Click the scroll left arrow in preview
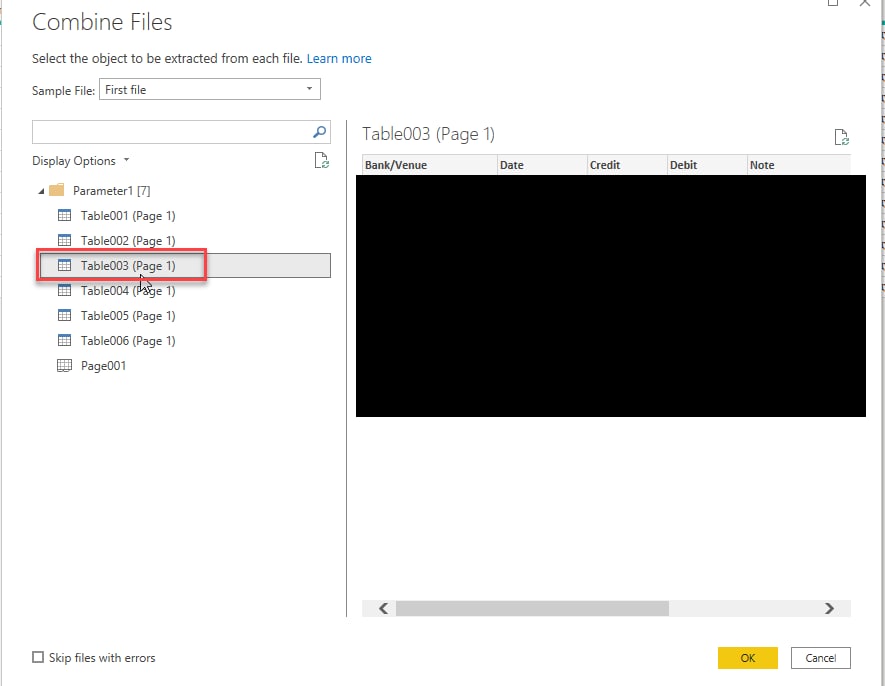Screen dimensions: 885x686 click(x=384, y=608)
